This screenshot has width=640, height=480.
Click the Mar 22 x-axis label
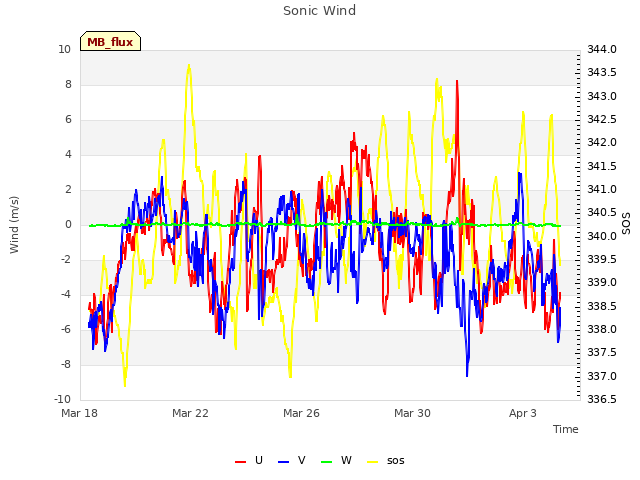(190, 413)
